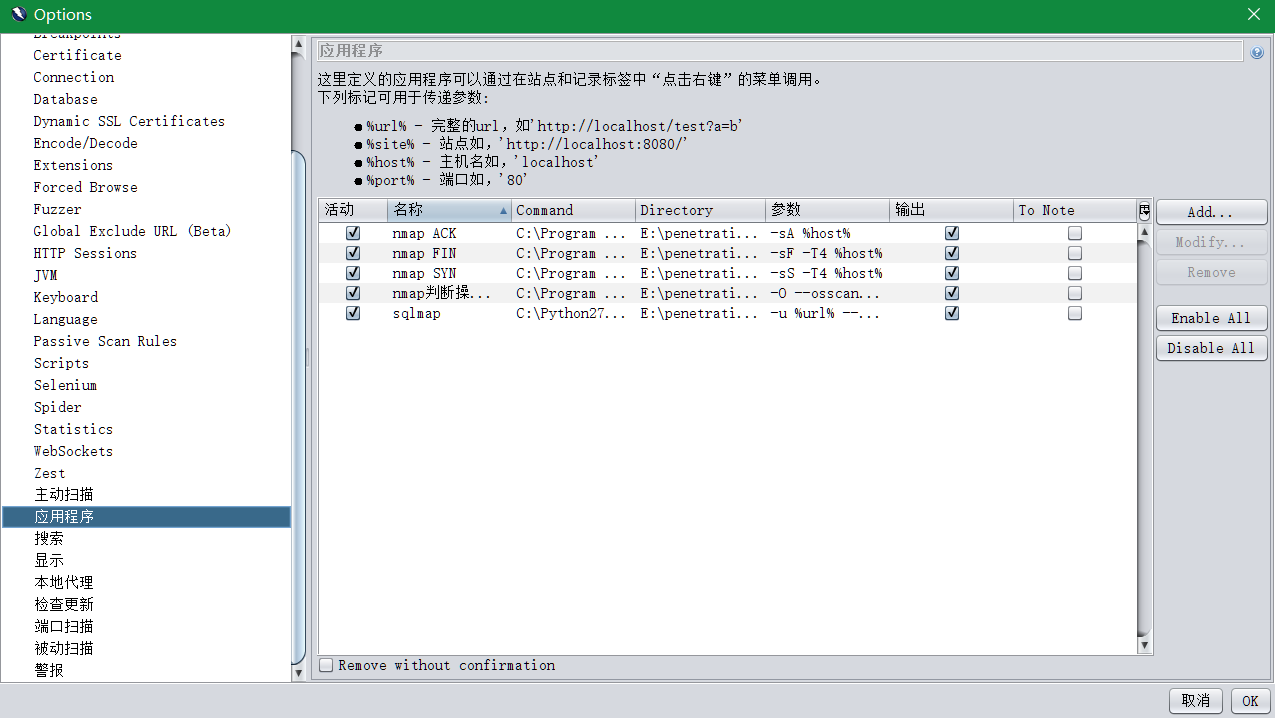
Task: Enable Remove without confirmation checkbox
Action: [326, 665]
